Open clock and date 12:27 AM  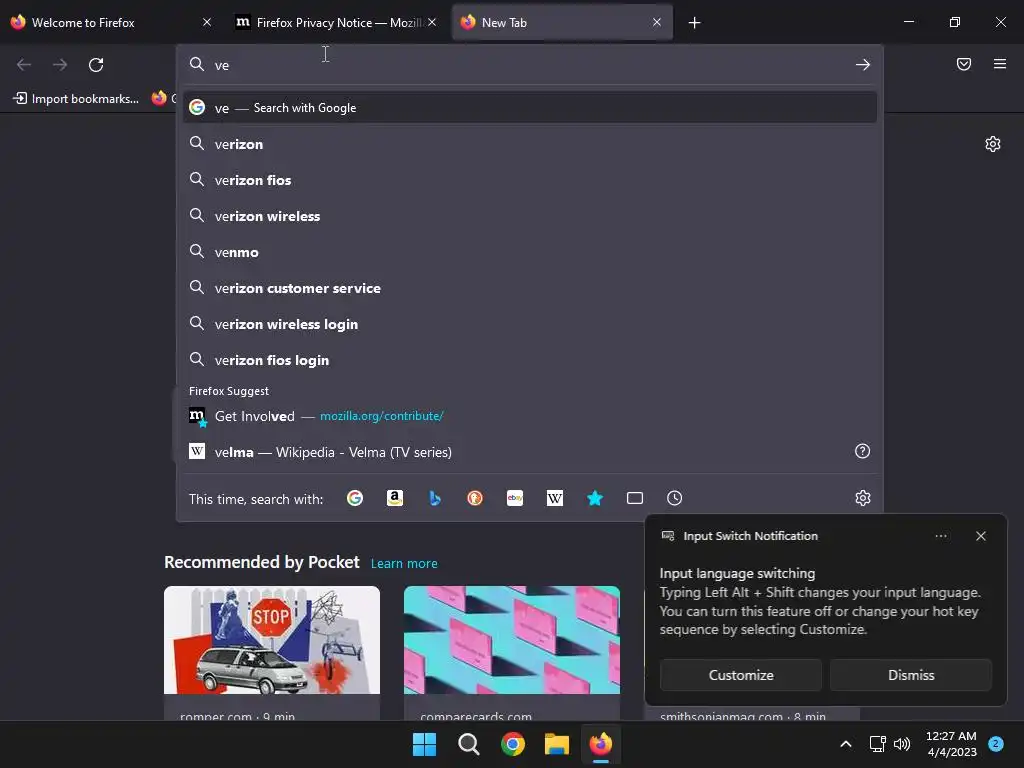pyautogui.click(x=952, y=744)
